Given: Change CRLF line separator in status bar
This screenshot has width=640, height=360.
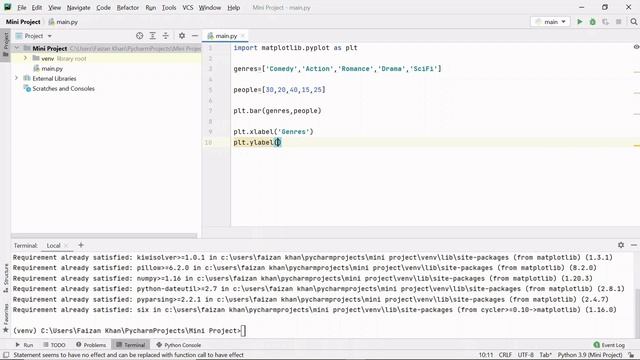Looking at the screenshot, I should tap(505, 355).
